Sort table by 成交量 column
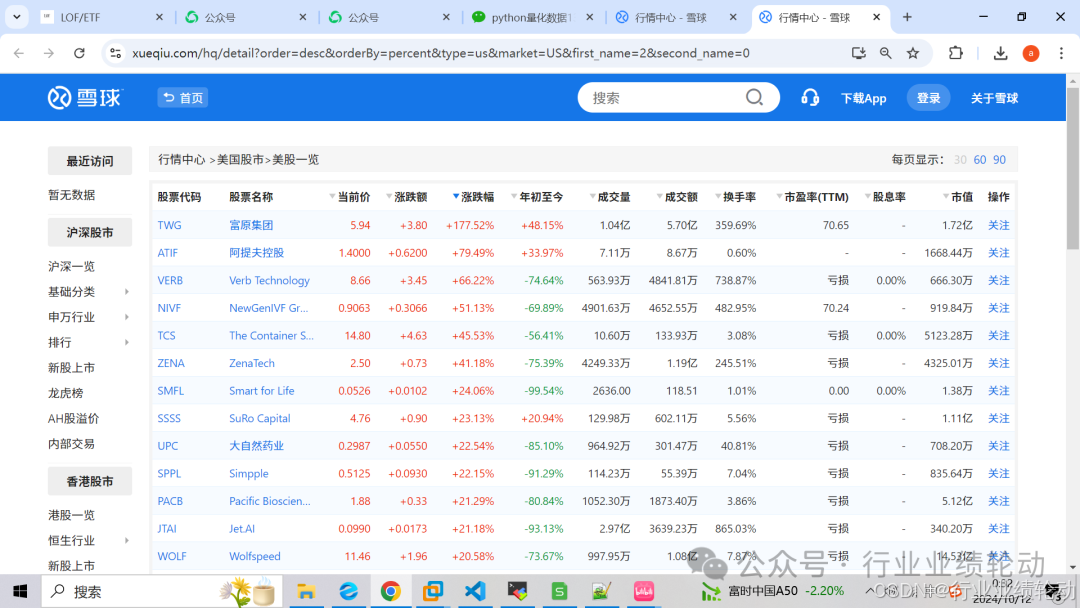 [610, 197]
